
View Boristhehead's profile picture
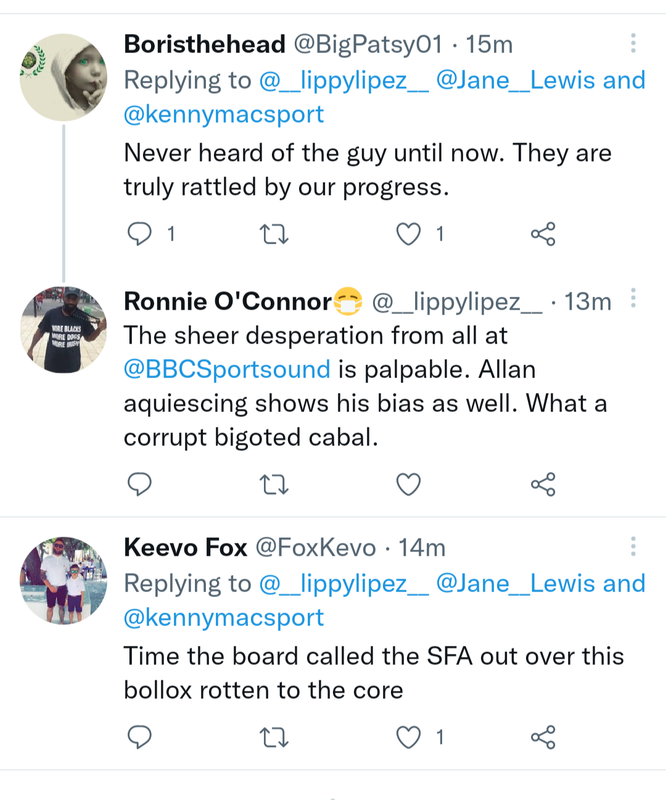point(64,77)
